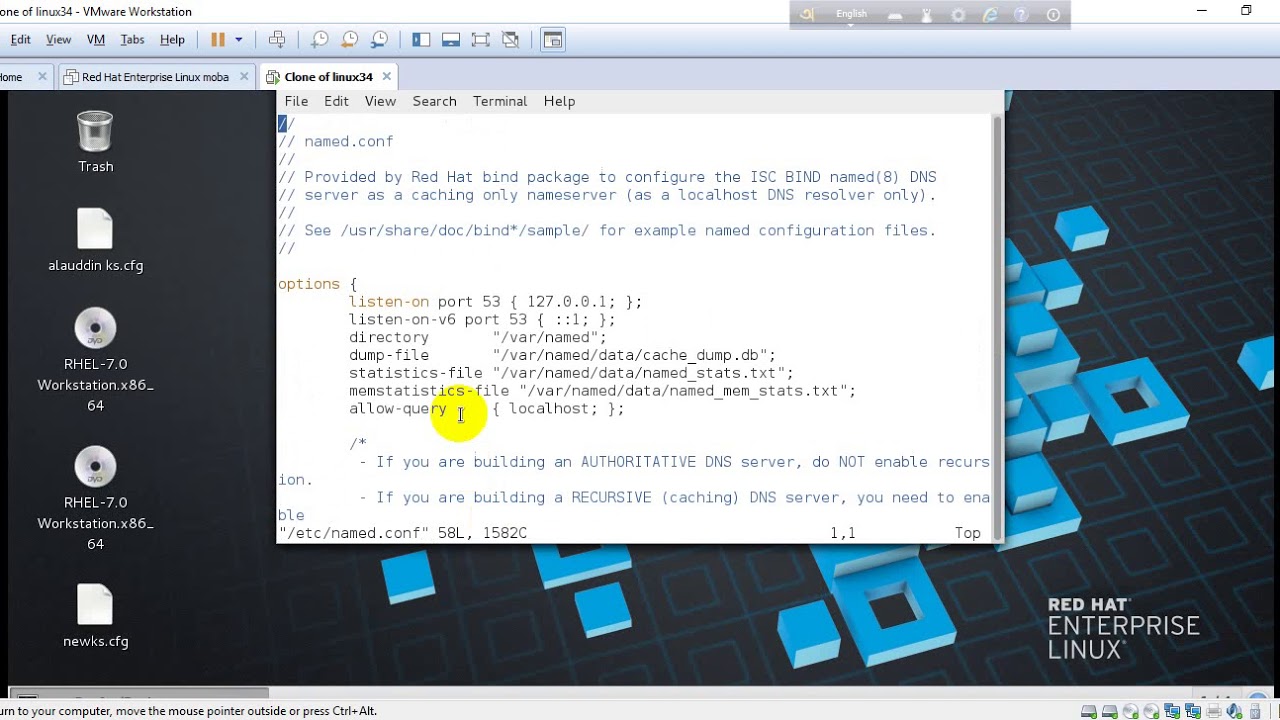
Task: Open the terminal Search menu
Action: coord(434,101)
